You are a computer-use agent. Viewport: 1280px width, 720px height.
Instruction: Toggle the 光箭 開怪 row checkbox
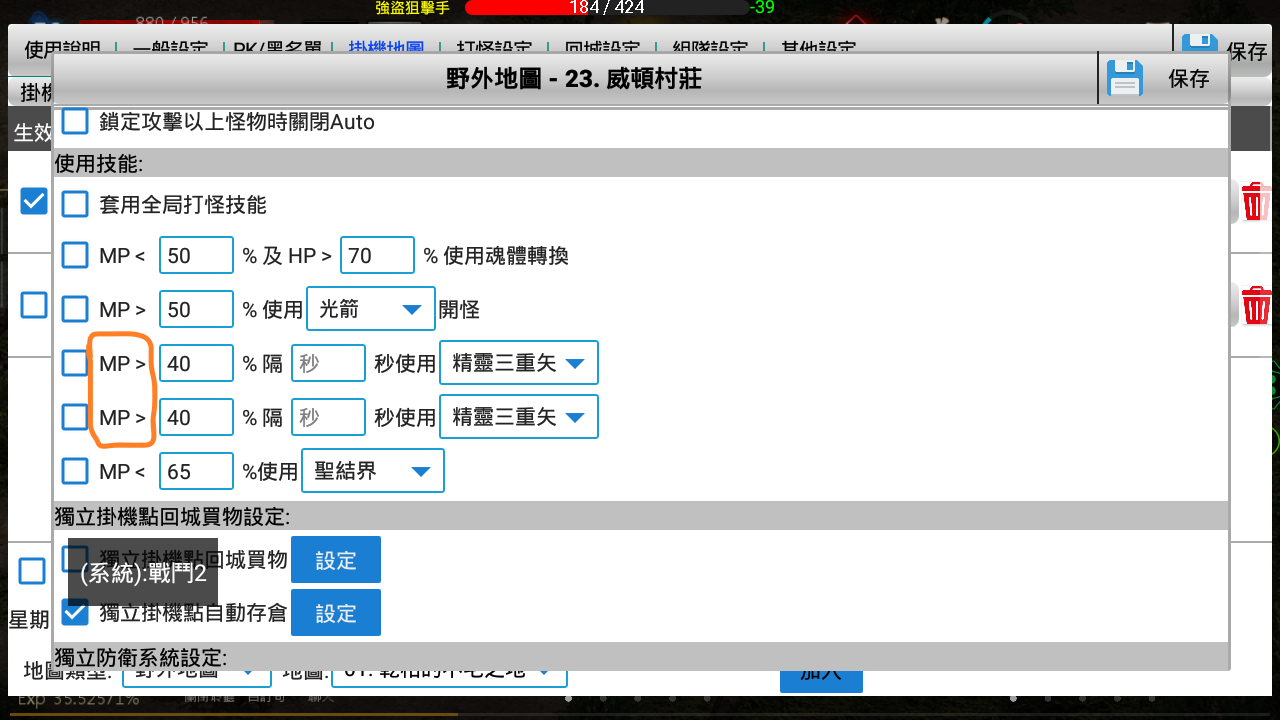click(75, 309)
